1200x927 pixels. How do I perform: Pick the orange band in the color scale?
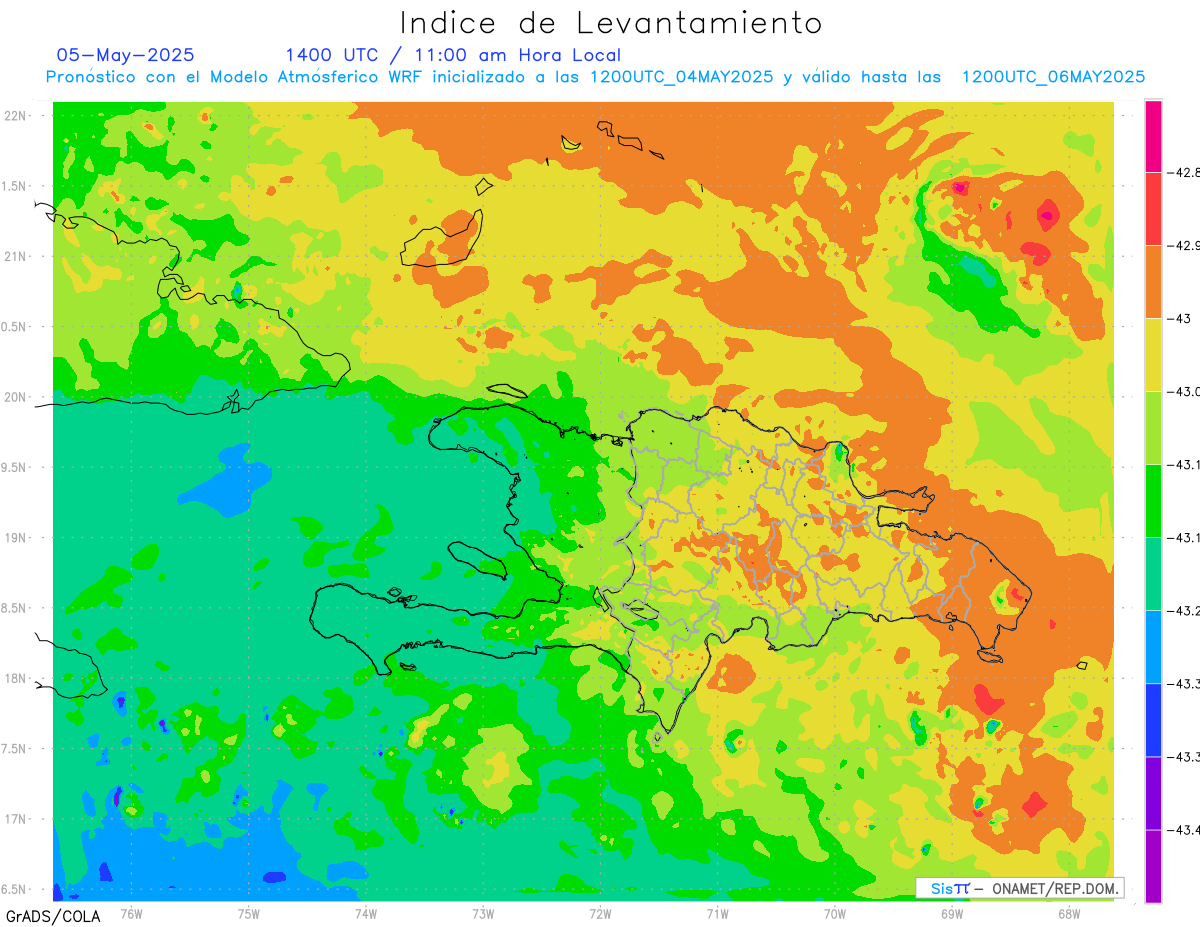(1153, 281)
